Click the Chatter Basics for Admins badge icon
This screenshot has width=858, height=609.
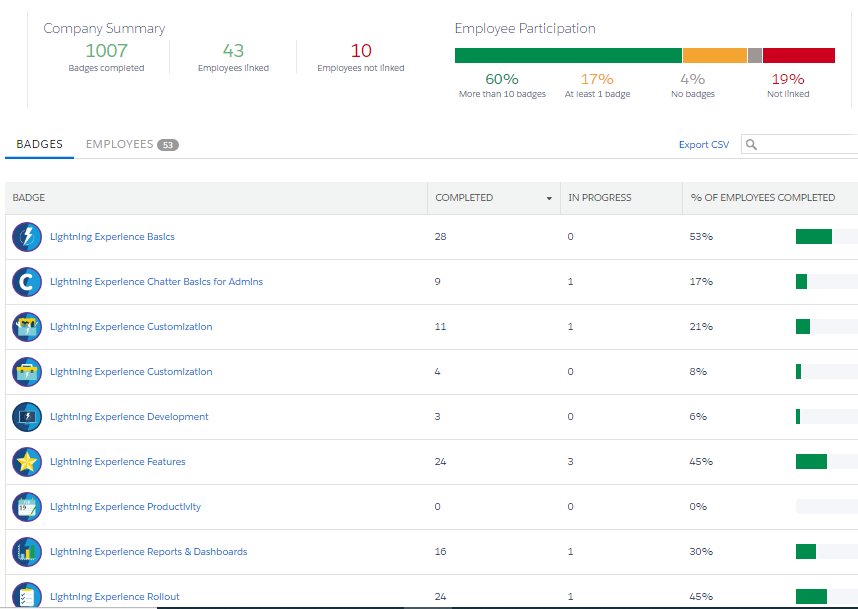27,282
